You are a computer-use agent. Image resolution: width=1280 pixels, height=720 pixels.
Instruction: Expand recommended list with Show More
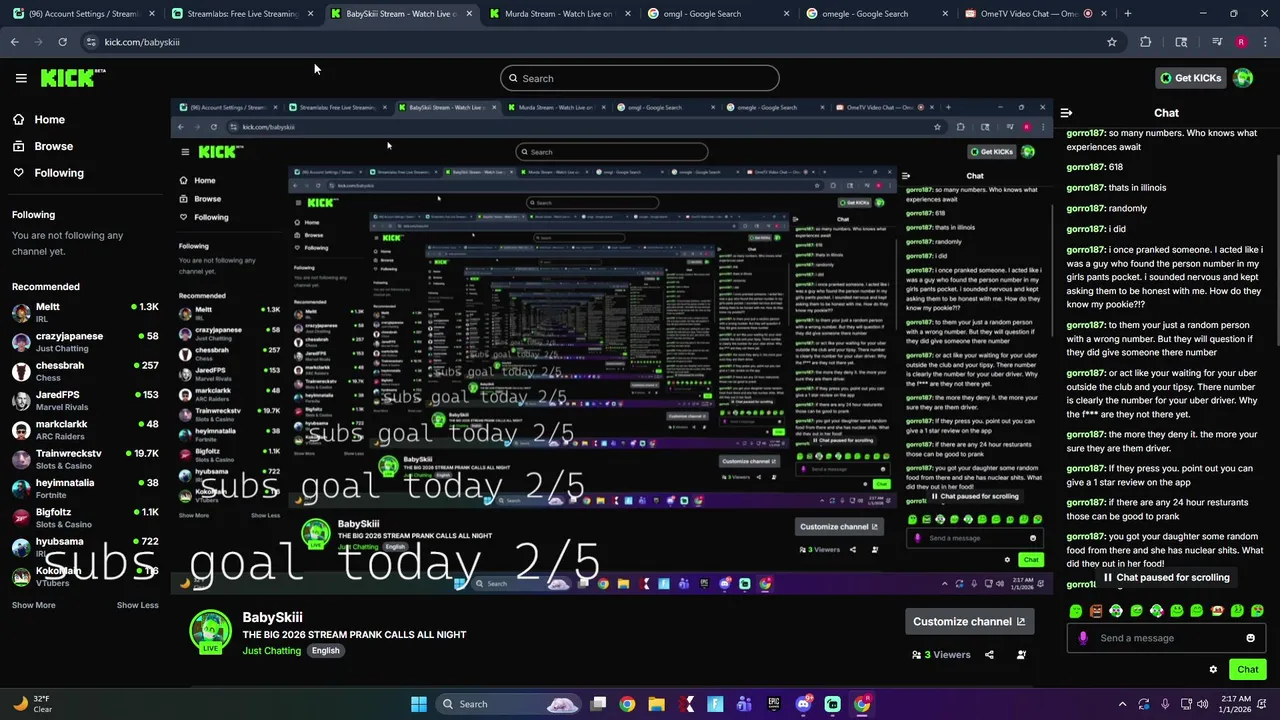click(x=34, y=605)
